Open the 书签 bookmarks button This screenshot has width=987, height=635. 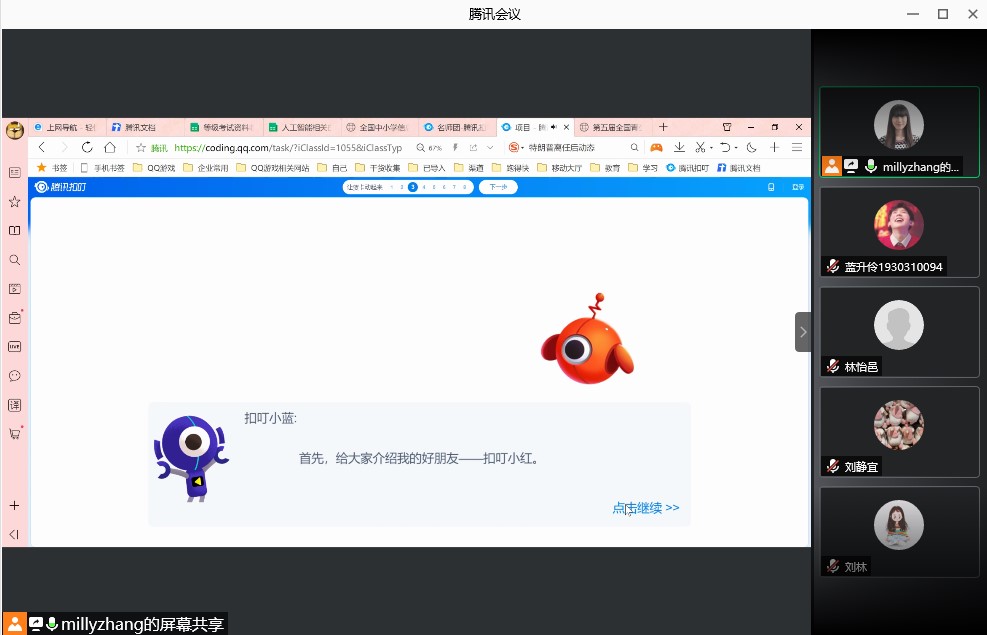[x=52, y=168]
